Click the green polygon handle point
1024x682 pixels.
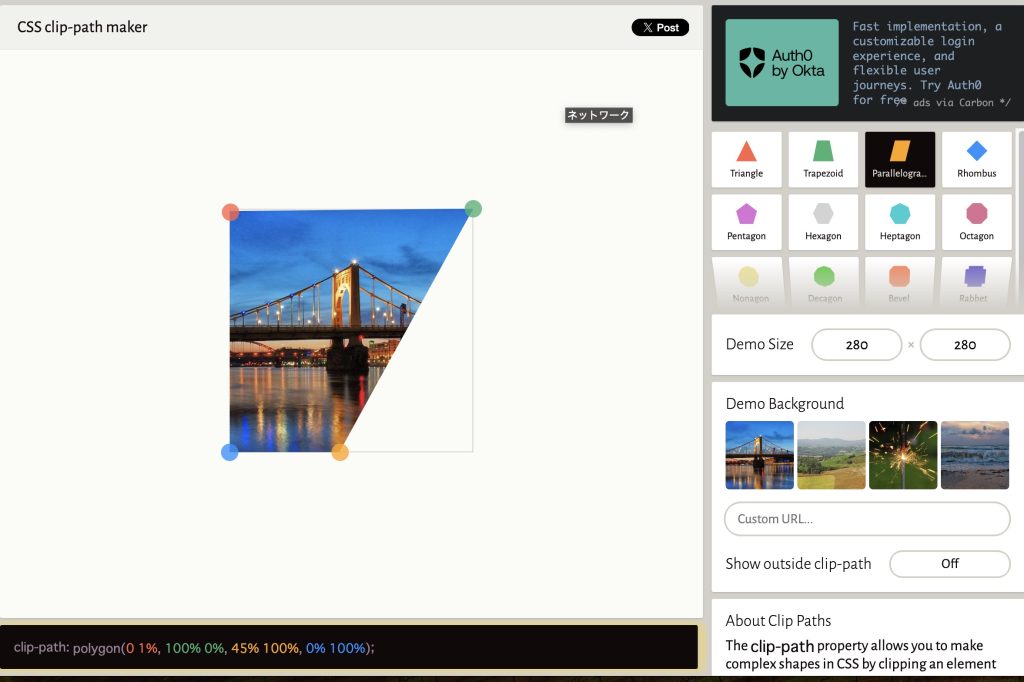pos(473,209)
